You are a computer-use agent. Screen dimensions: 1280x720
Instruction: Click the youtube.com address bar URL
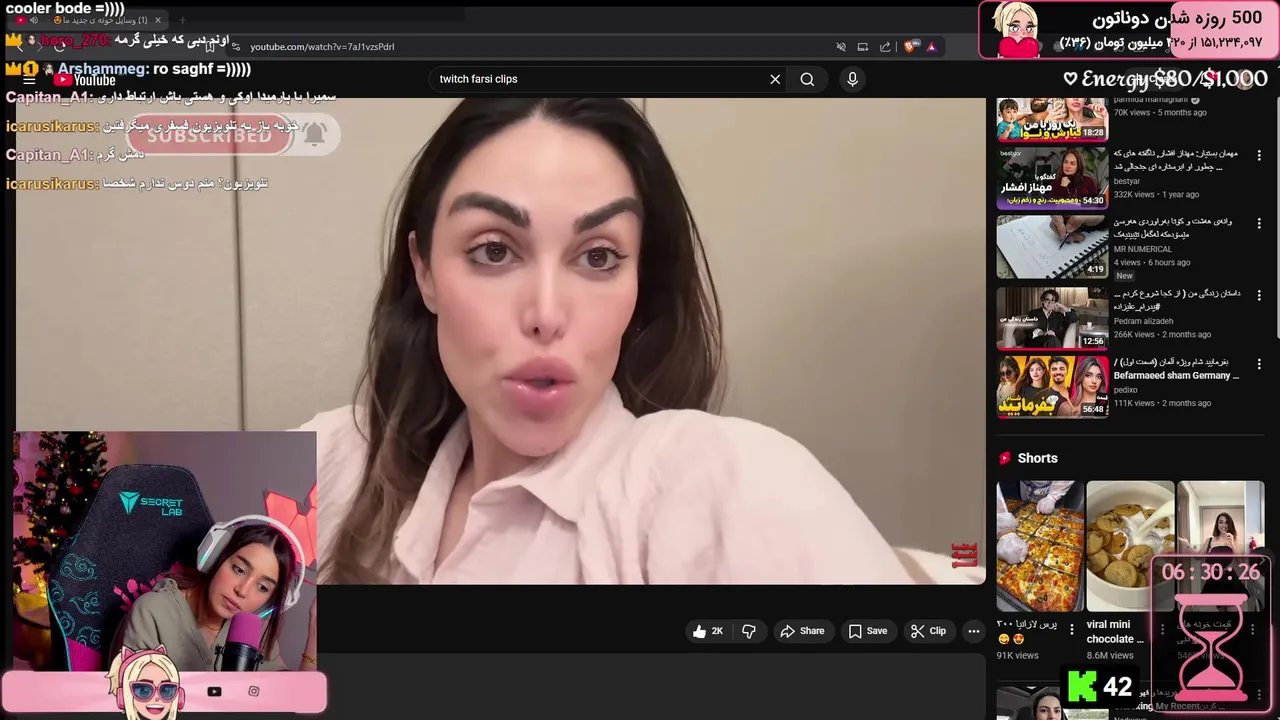(x=322, y=46)
